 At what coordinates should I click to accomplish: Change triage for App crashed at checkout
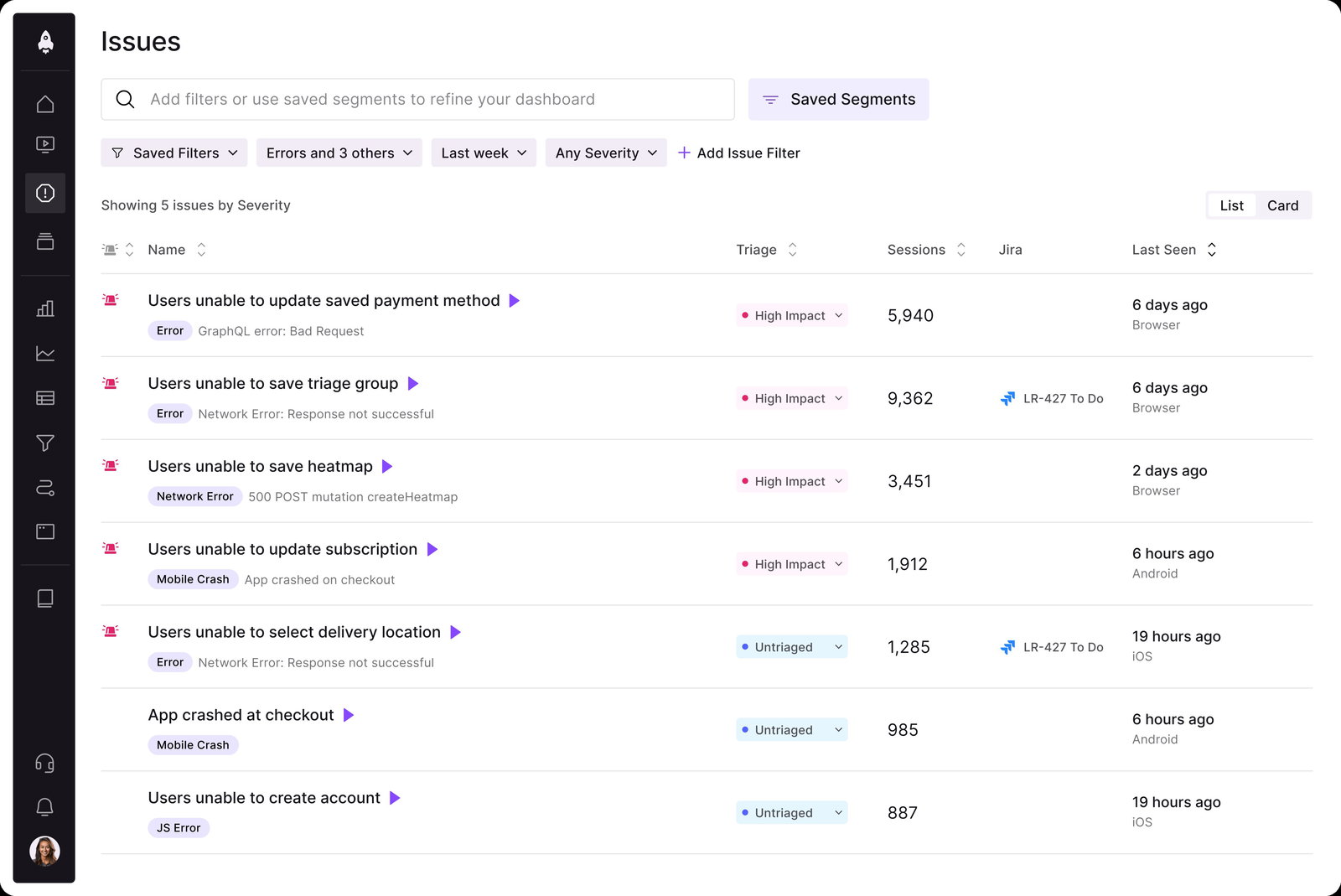790,729
